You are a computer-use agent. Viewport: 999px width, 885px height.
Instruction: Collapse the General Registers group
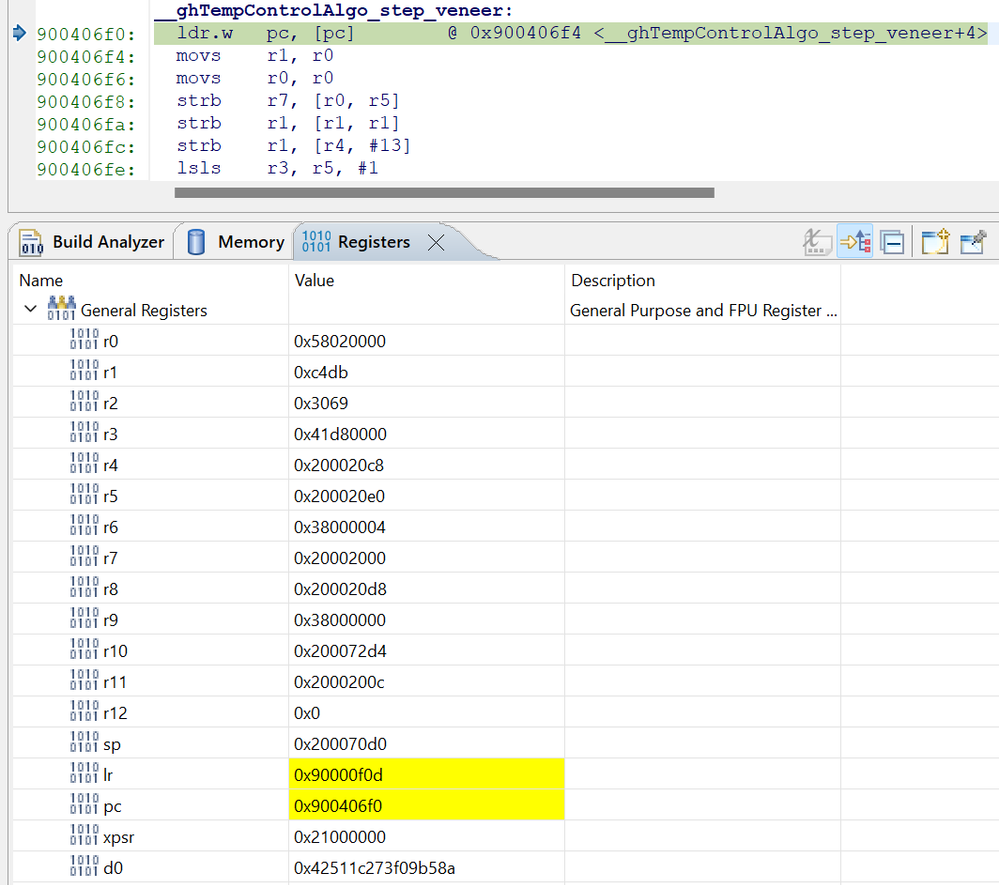(x=30, y=310)
